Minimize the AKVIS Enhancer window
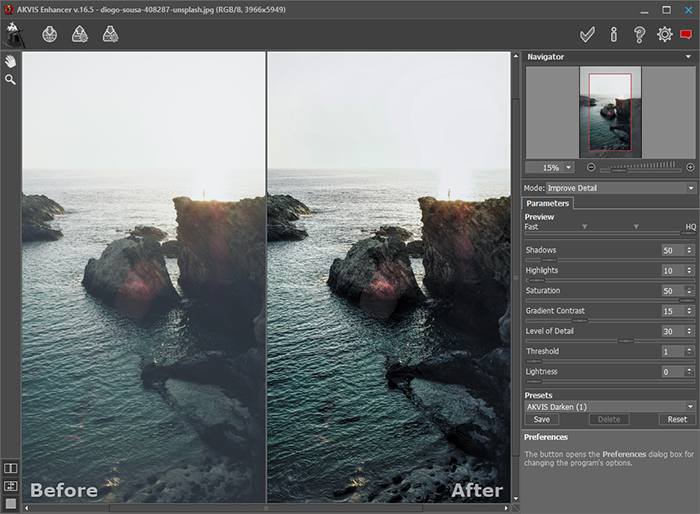 pos(644,11)
